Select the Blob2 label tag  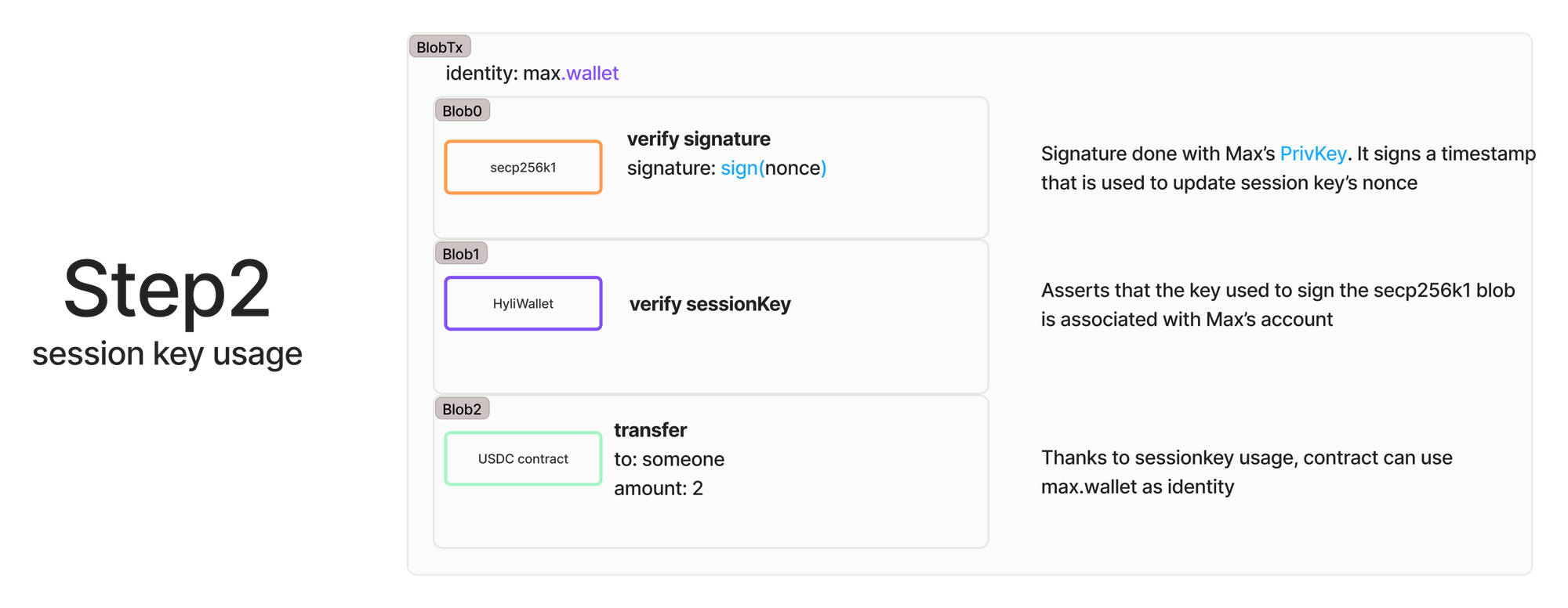tap(462, 409)
